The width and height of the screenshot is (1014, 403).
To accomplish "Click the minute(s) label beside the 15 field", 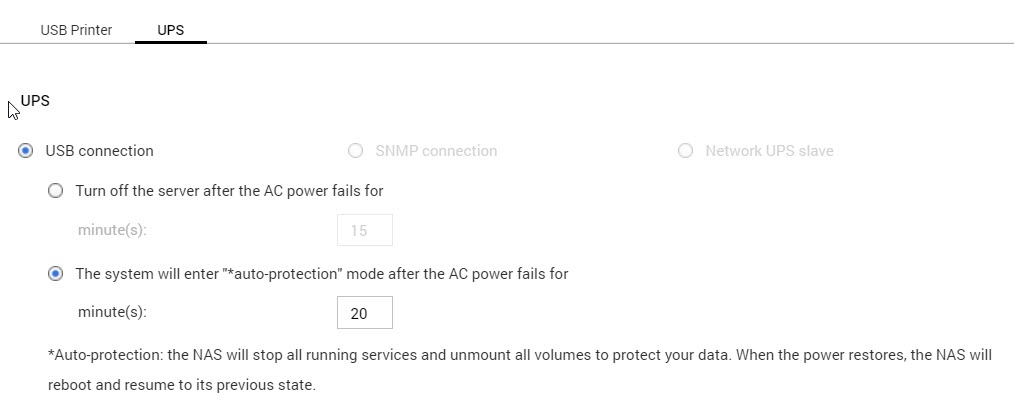I will [x=112, y=230].
